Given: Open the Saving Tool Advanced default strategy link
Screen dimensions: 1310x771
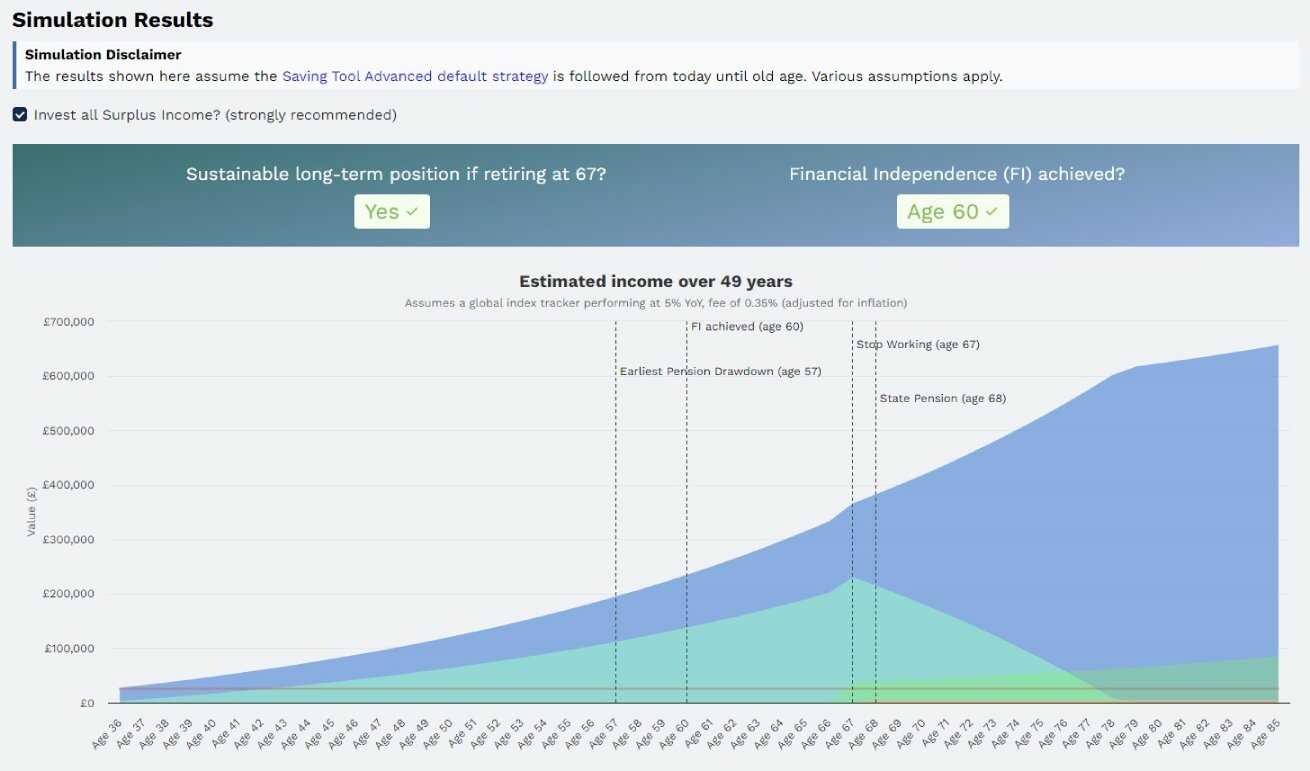Looking at the screenshot, I should coord(415,76).
